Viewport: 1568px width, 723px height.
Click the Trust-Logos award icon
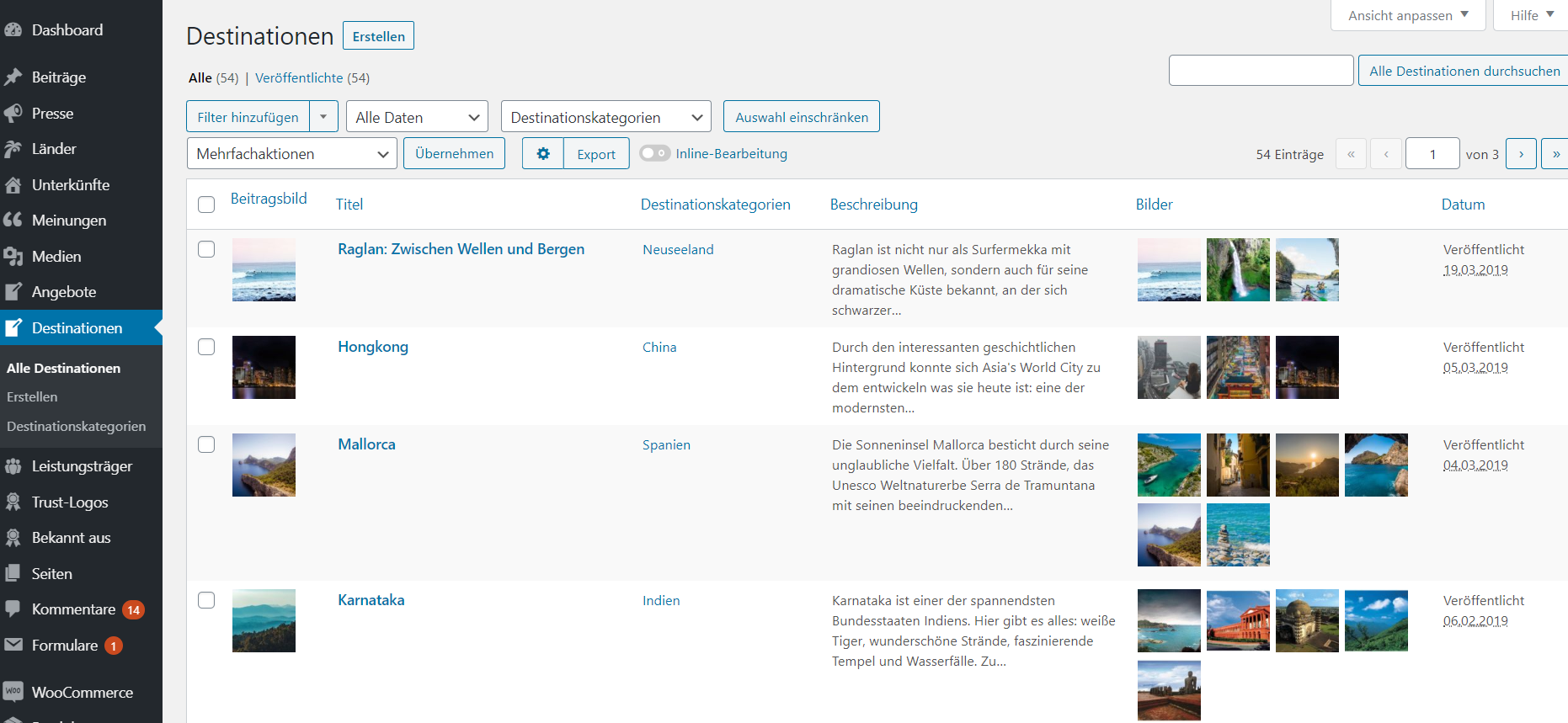[13, 502]
